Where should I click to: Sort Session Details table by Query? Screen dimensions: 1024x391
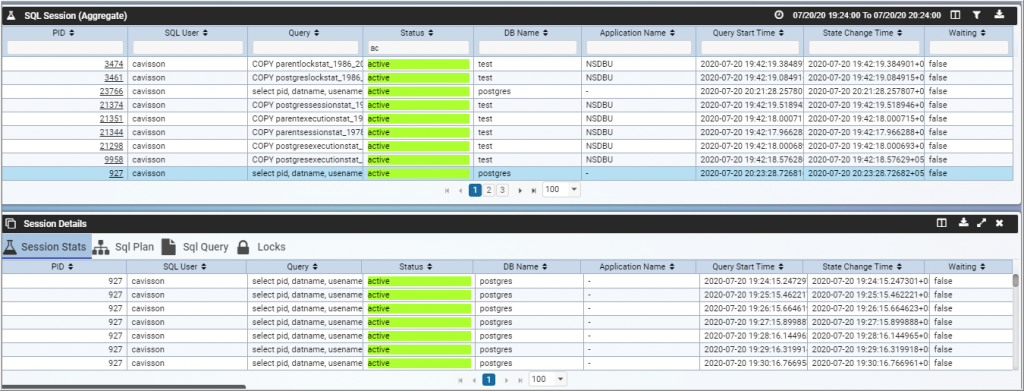click(315, 266)
